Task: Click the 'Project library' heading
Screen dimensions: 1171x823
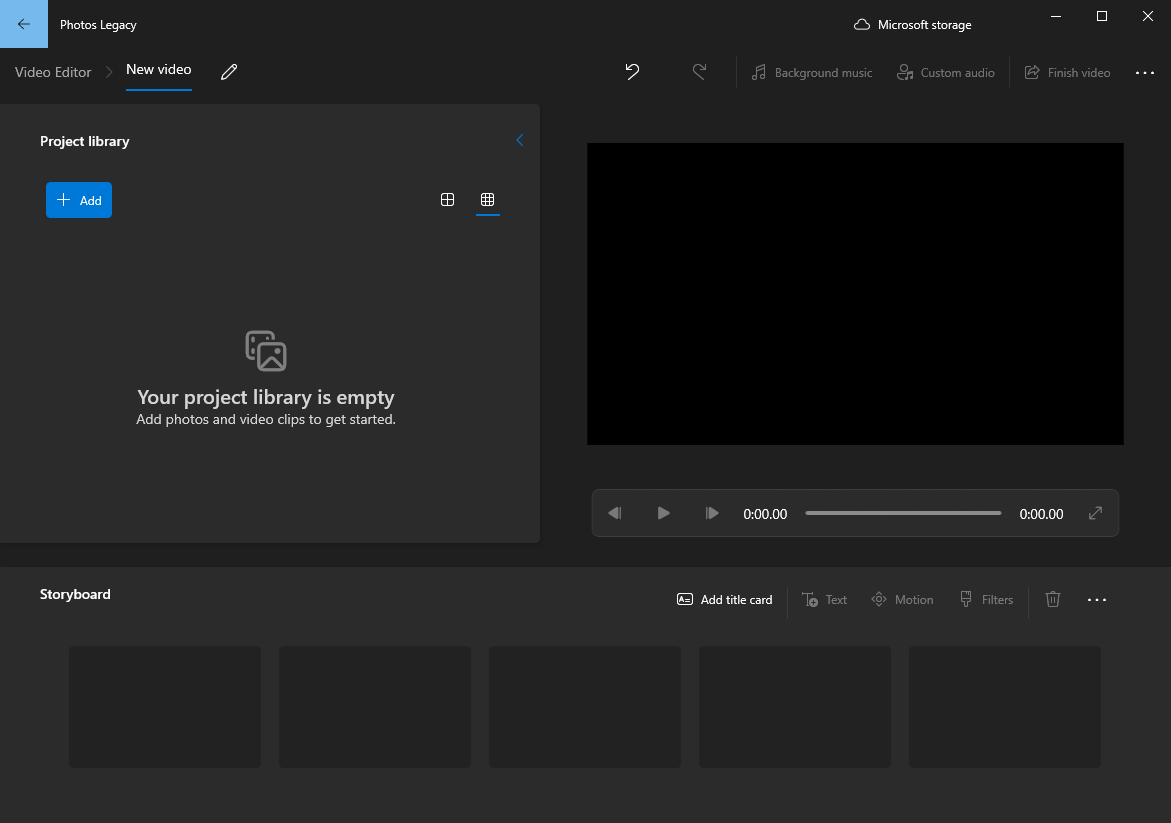Action: 84,141
